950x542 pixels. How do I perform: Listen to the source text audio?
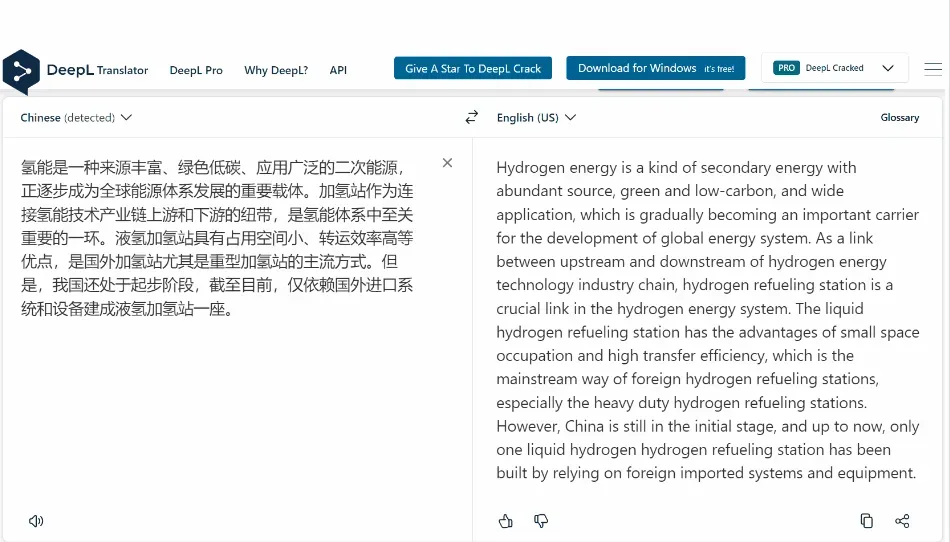click(x=36, y=521)
